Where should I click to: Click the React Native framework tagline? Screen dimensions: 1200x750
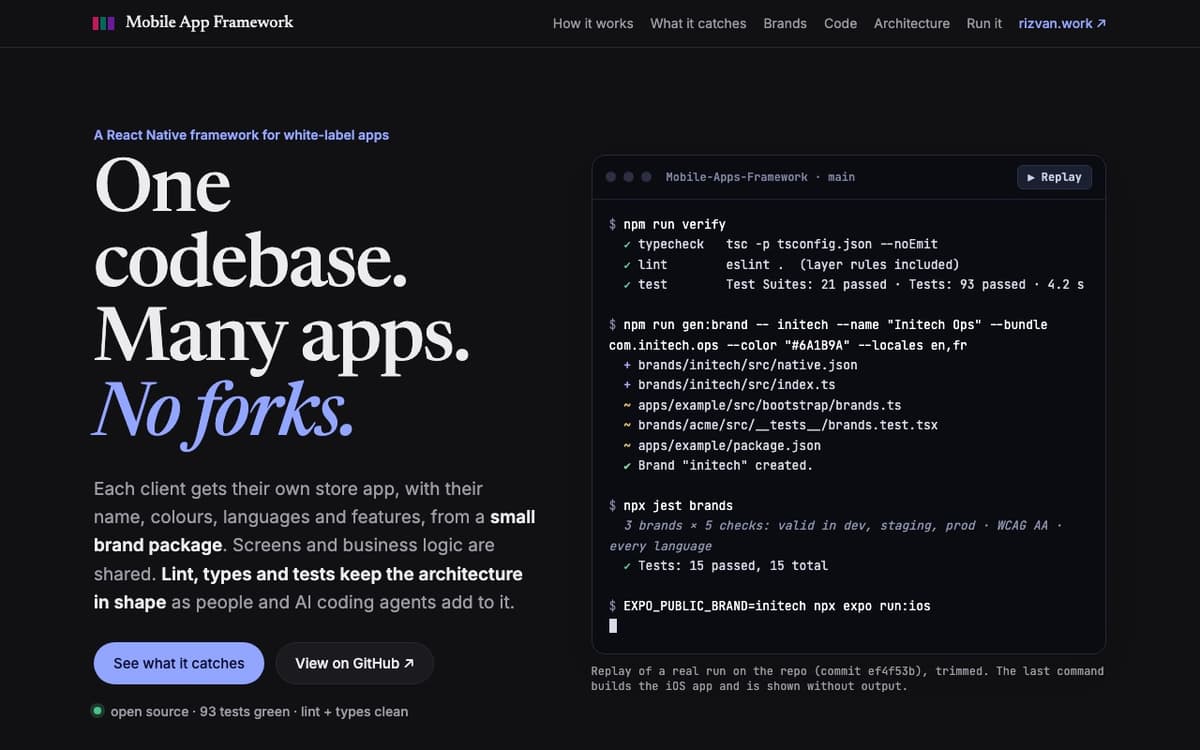(241, 134)
